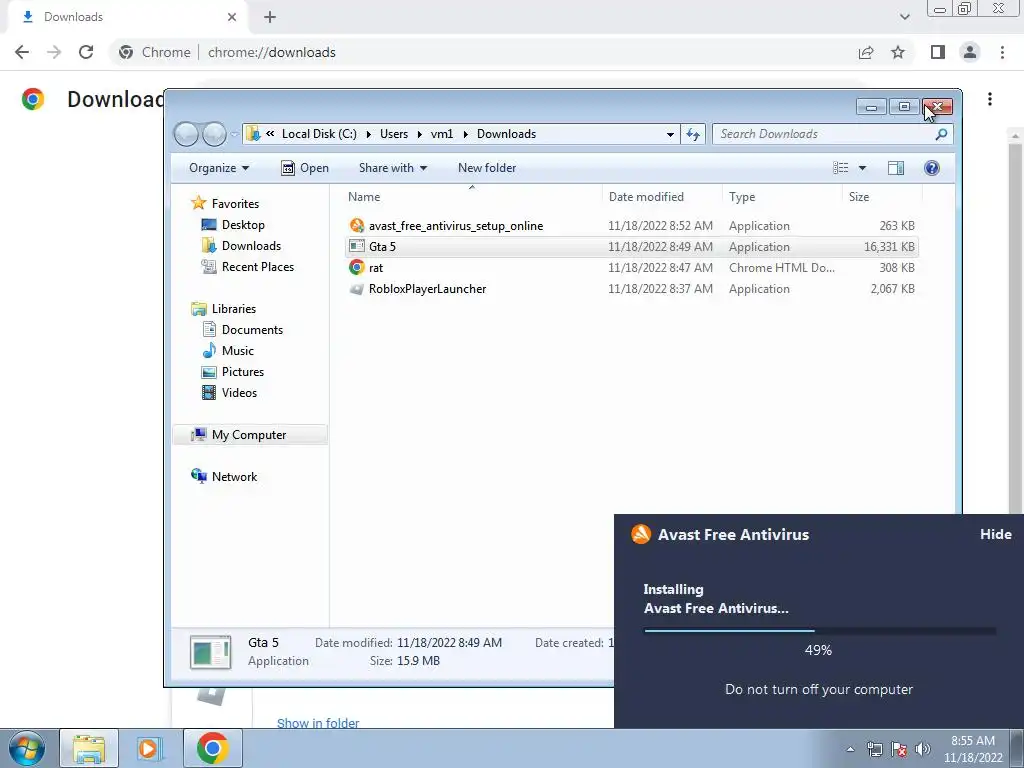Image resolution: width=1024 pixels, height=768 pixels.
Task: Open Windows Media Player taskbar icon
Action: tap(148, 748)
